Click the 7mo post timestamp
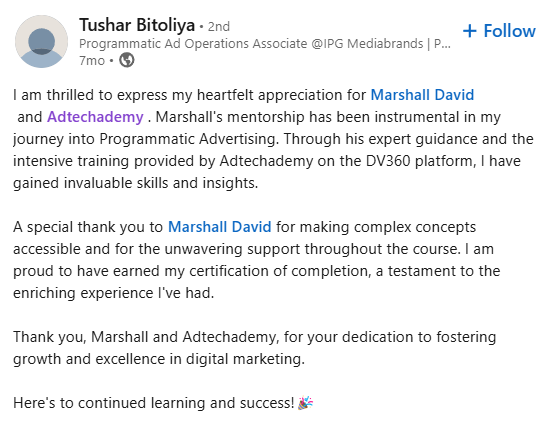Screen dimensions: 551x424 [92, 61]
